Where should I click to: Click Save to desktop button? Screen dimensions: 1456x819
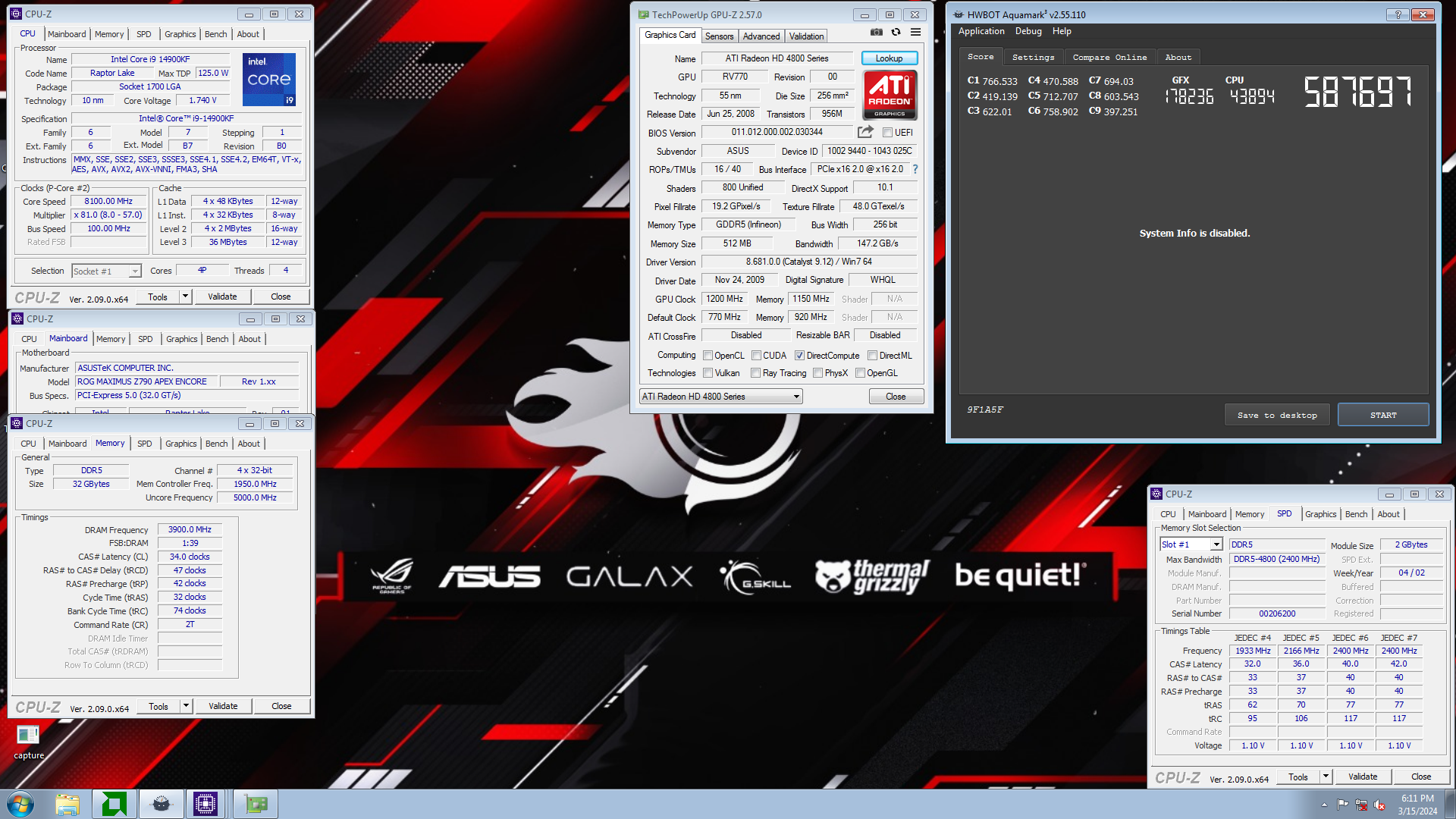pos(1277,415)
